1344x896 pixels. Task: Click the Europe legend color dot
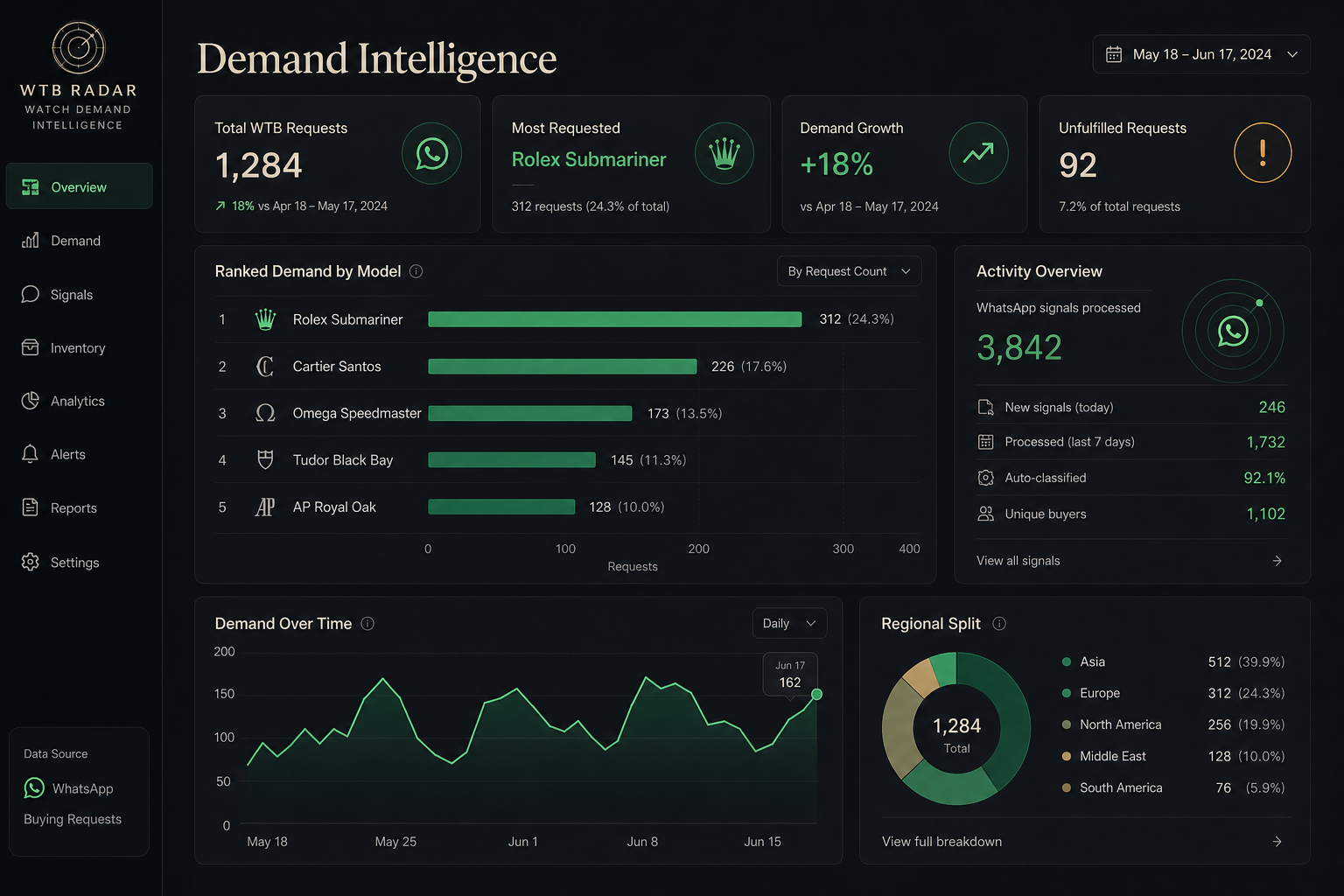point(1067,693)
